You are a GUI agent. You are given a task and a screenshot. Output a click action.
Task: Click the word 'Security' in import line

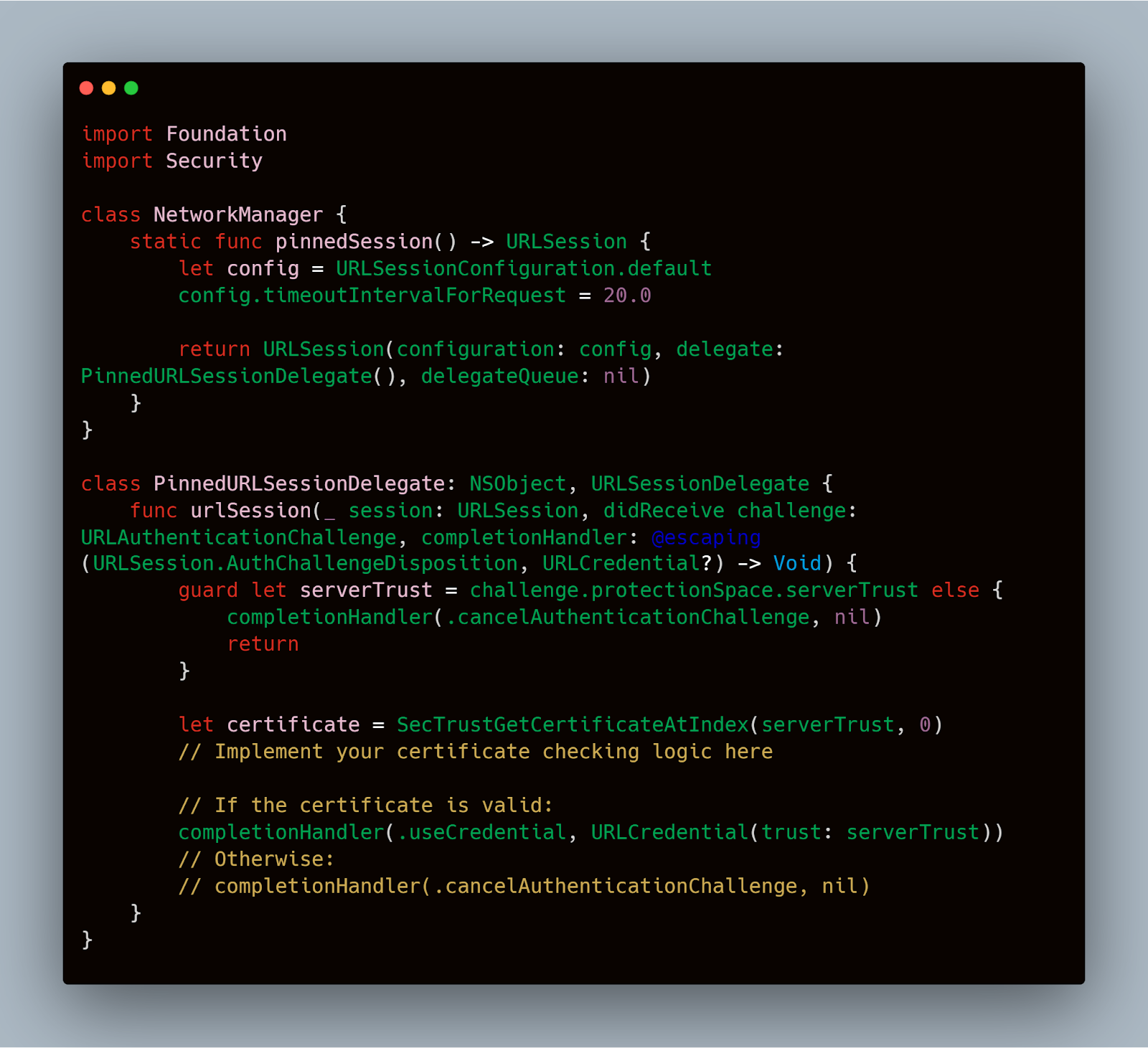pos(215,161)
